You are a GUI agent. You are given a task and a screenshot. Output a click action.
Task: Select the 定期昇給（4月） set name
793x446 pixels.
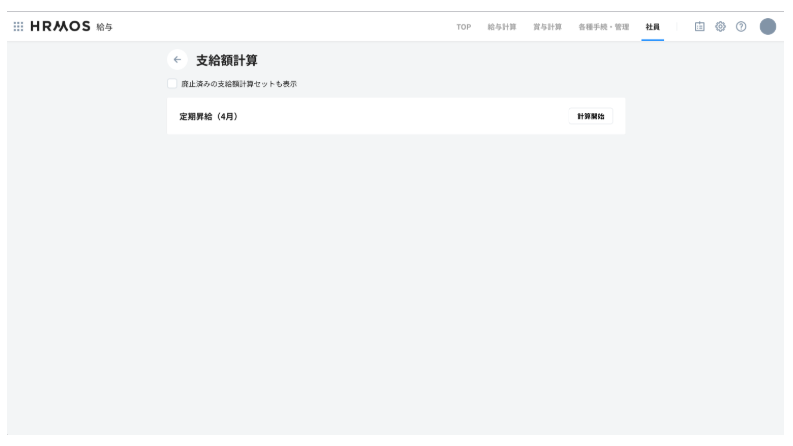(x=208, y=116)
